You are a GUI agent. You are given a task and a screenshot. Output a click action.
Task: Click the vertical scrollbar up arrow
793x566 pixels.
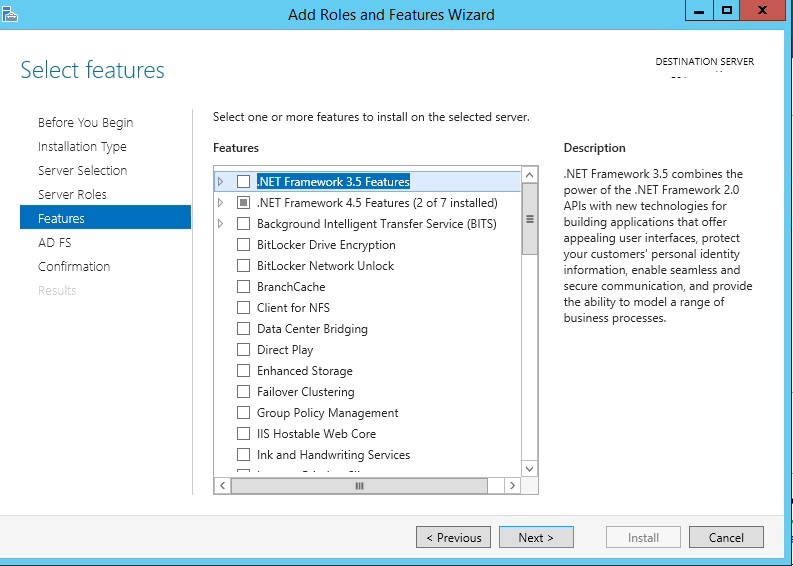pos(530,178)
